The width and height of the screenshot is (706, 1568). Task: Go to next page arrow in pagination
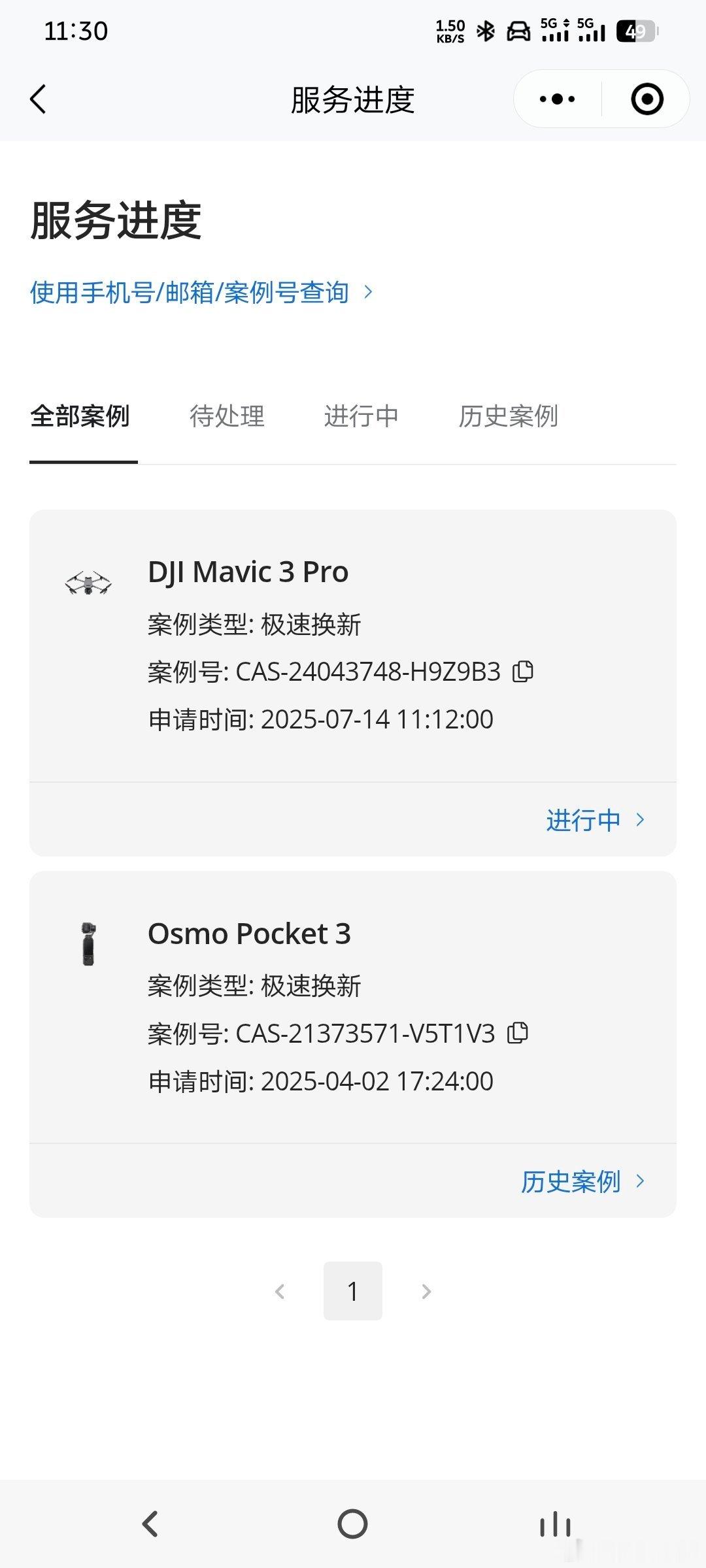coord(426,1291)
